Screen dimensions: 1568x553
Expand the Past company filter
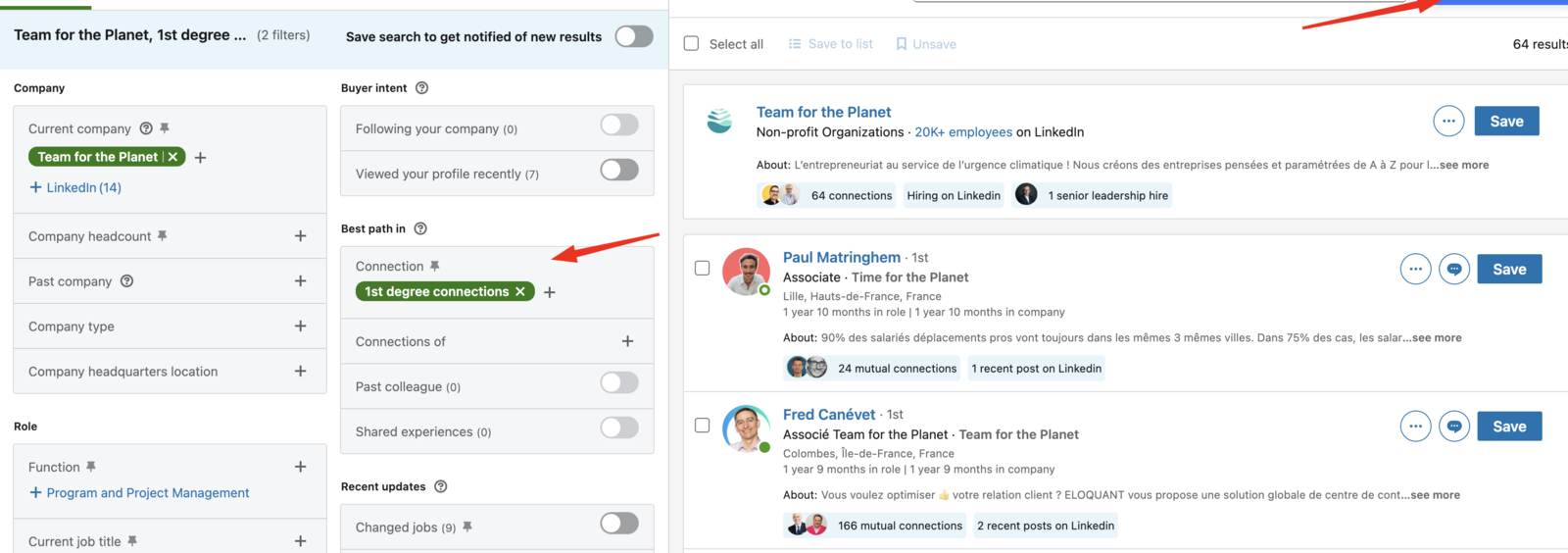(300, 281)
